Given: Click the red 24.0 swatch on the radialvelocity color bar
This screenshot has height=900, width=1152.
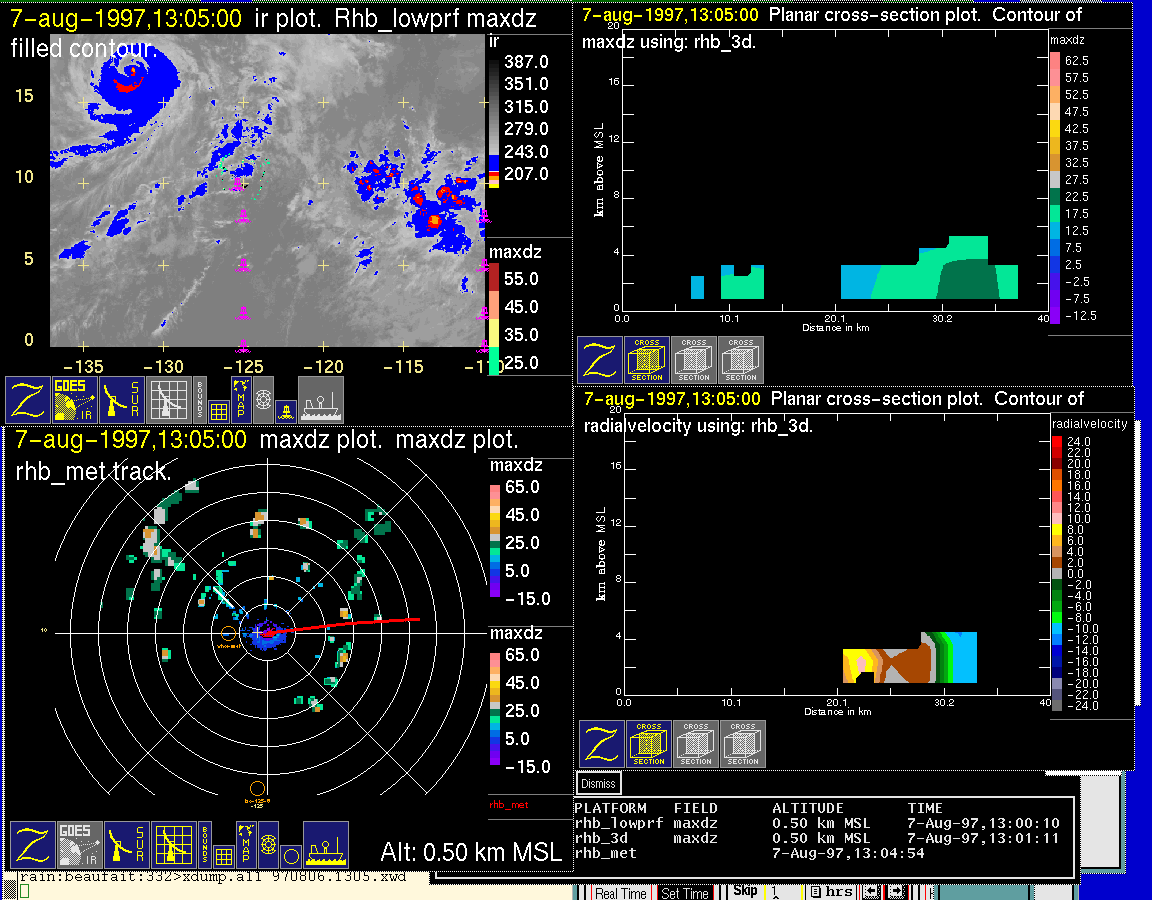Looking at the screenshot, I should [1058, 441].
